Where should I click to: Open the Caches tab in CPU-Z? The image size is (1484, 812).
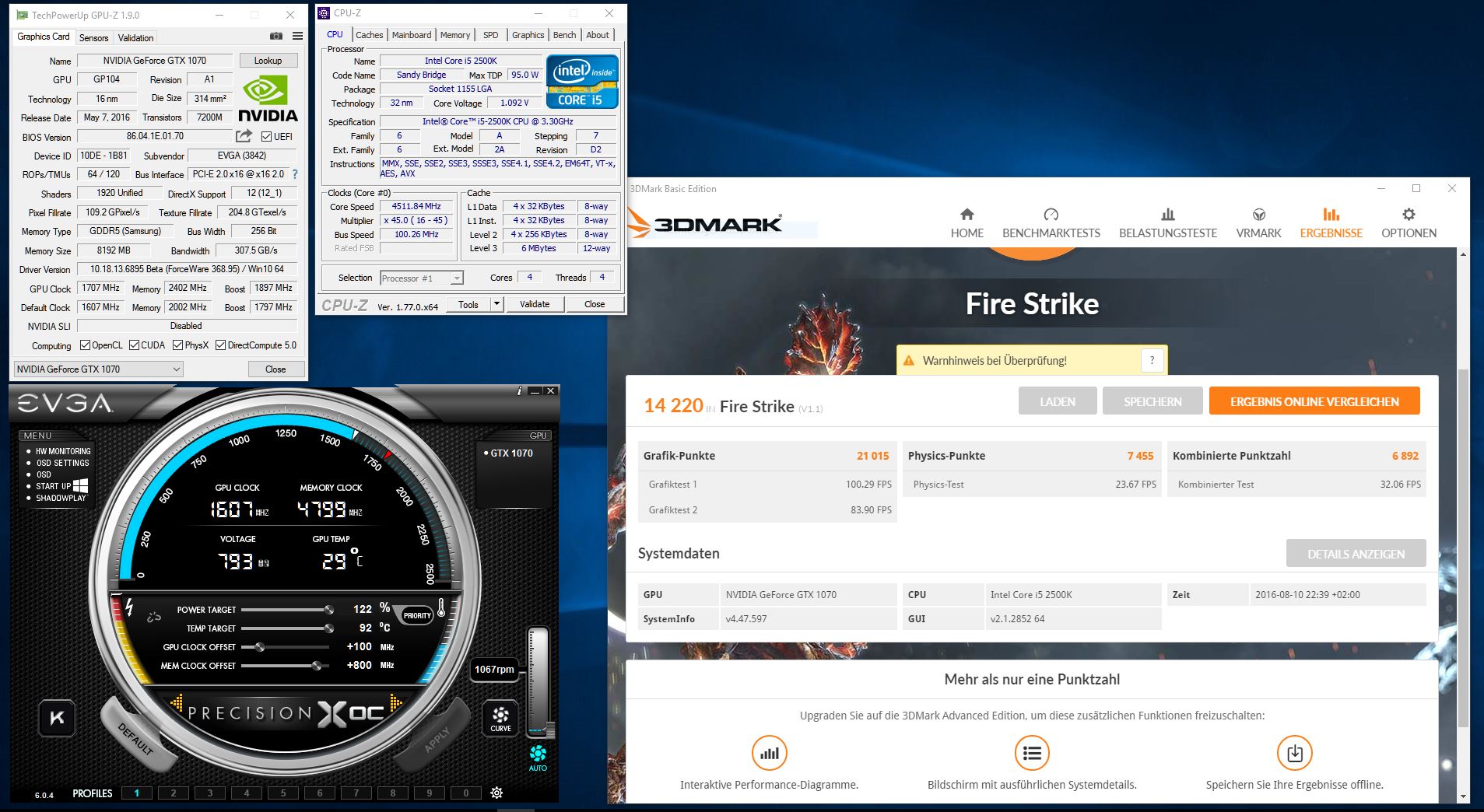click(369, 35)
